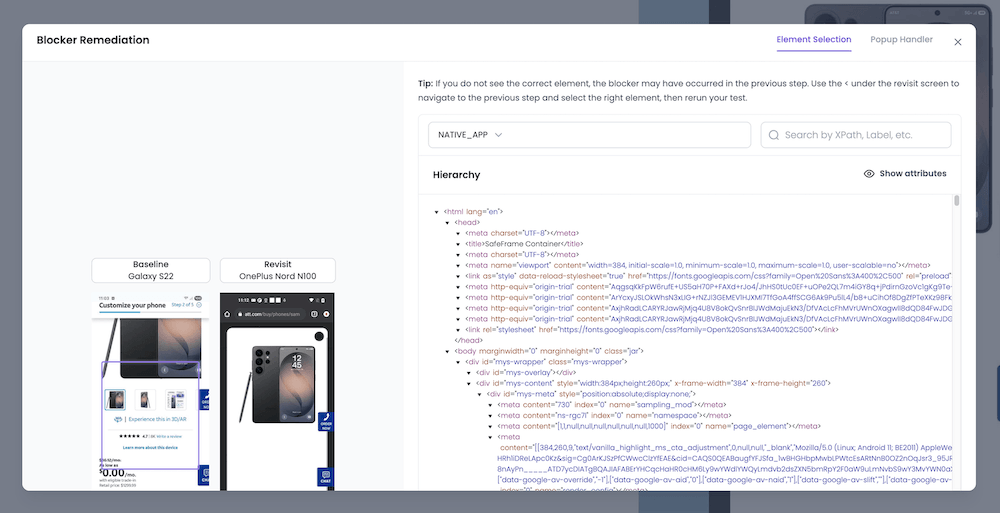Select the <head> tree row text
Image resolution: width=1000 pixels, height=513 pixels.
tap(467, 223)
